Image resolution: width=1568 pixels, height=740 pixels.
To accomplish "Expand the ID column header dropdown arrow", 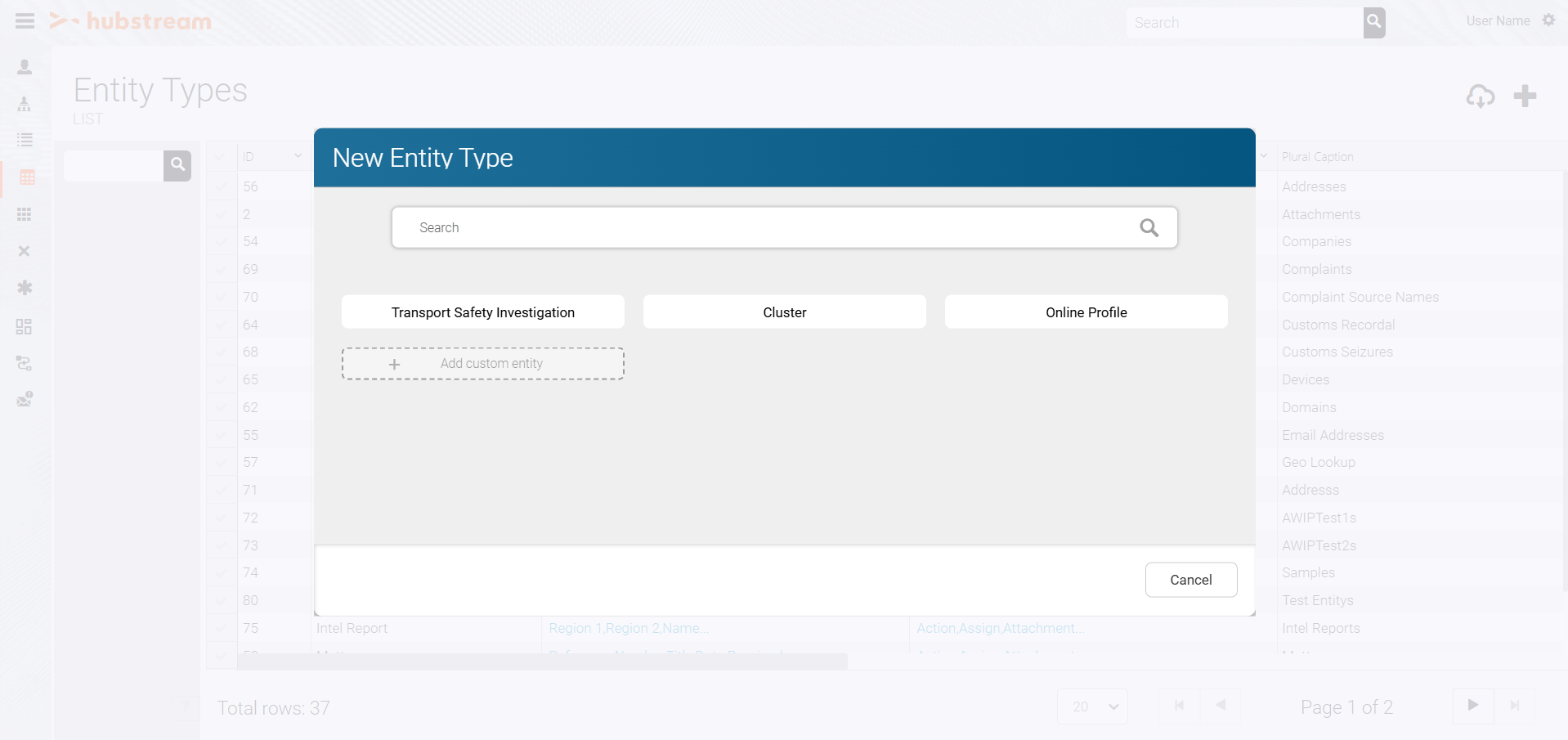I will click(298, 156).
